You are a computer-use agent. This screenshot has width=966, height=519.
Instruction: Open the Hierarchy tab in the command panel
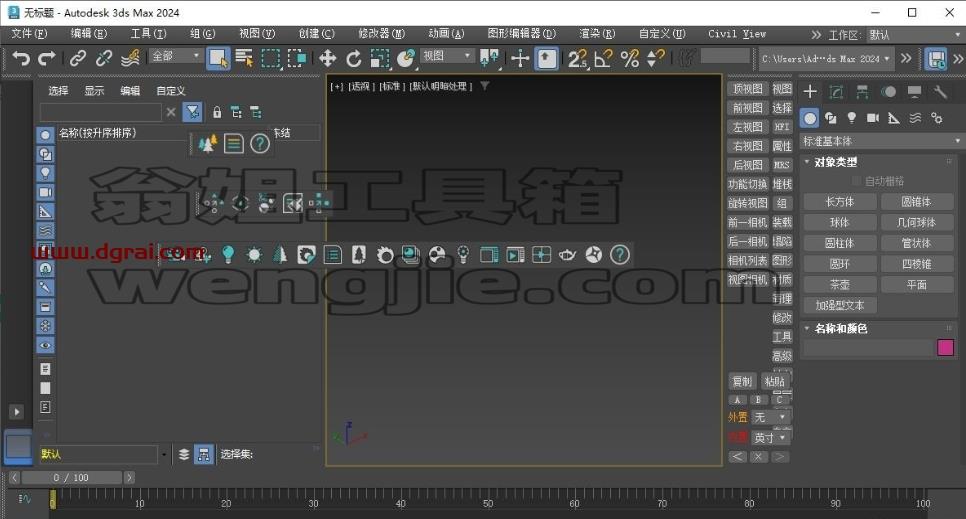click(x=862, y=92)
